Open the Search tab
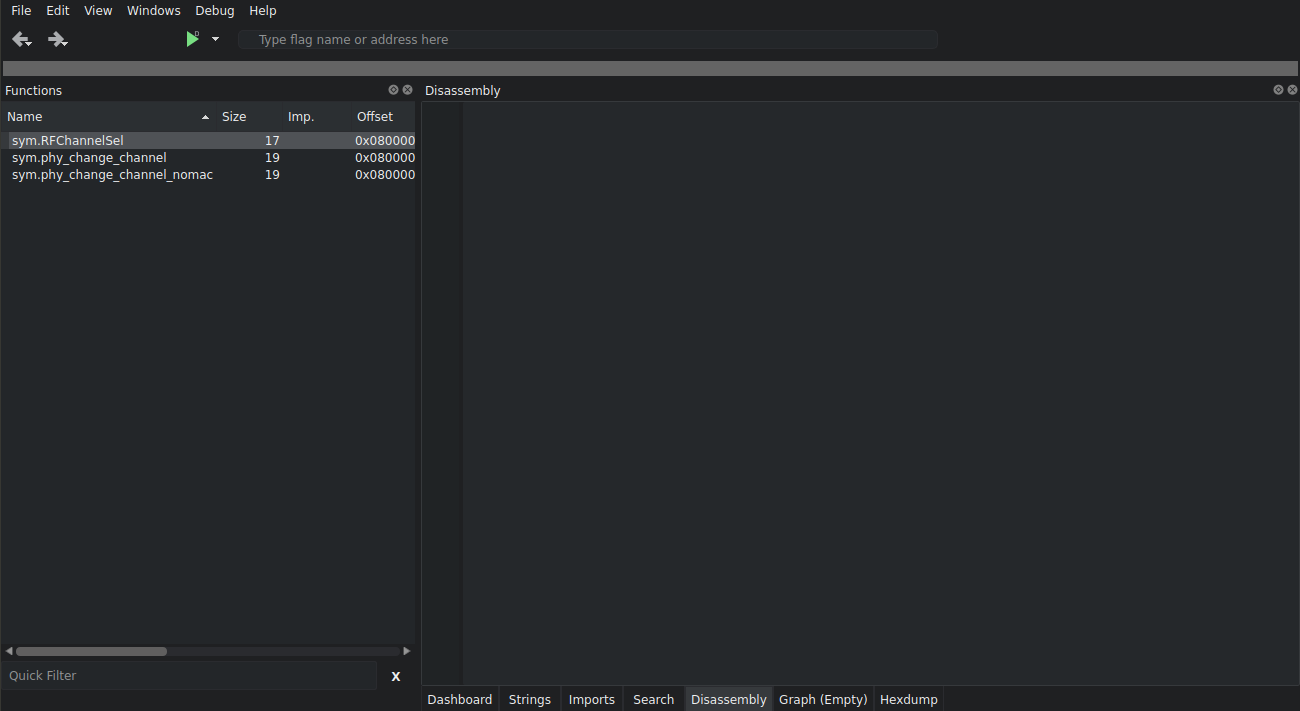The image size is (1300, 711). tap(652, 698)
